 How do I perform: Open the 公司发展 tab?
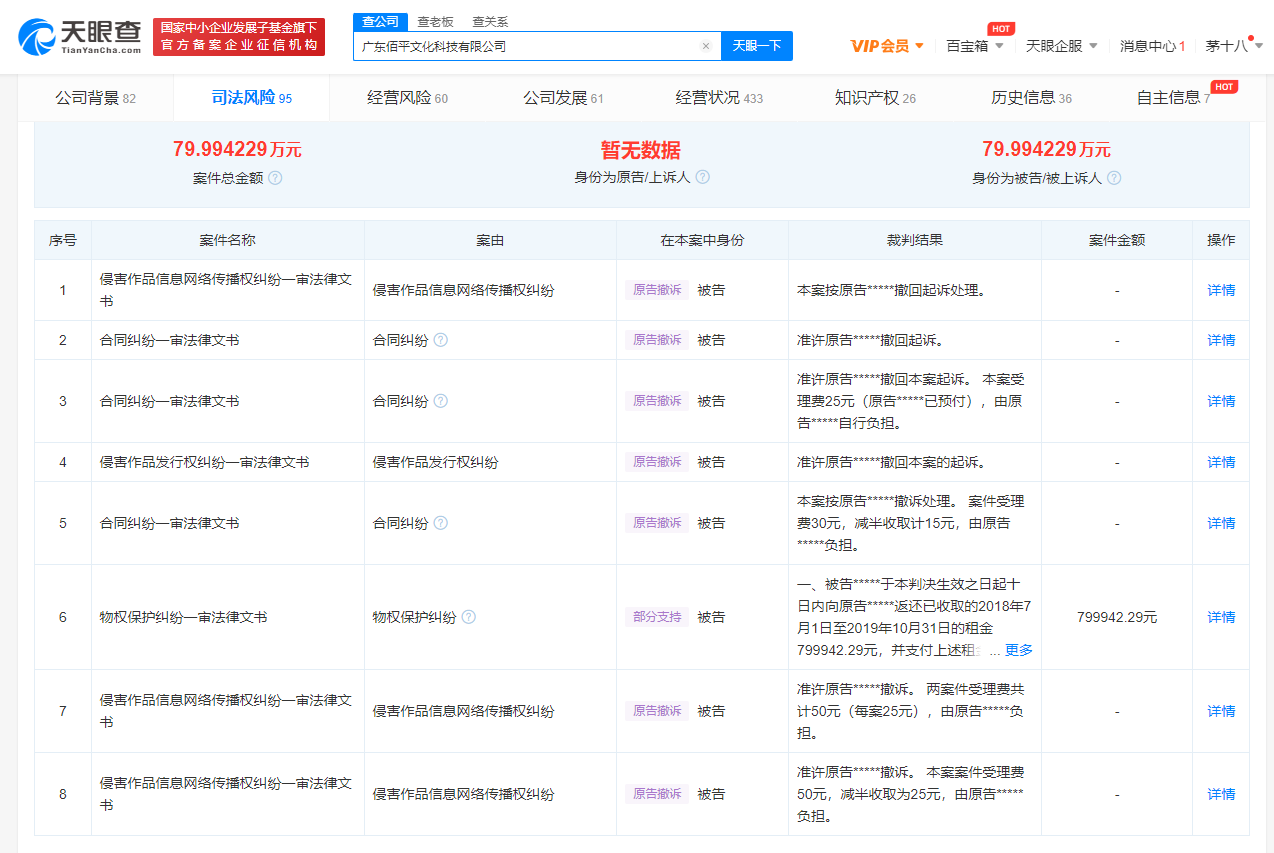(563, 98)
